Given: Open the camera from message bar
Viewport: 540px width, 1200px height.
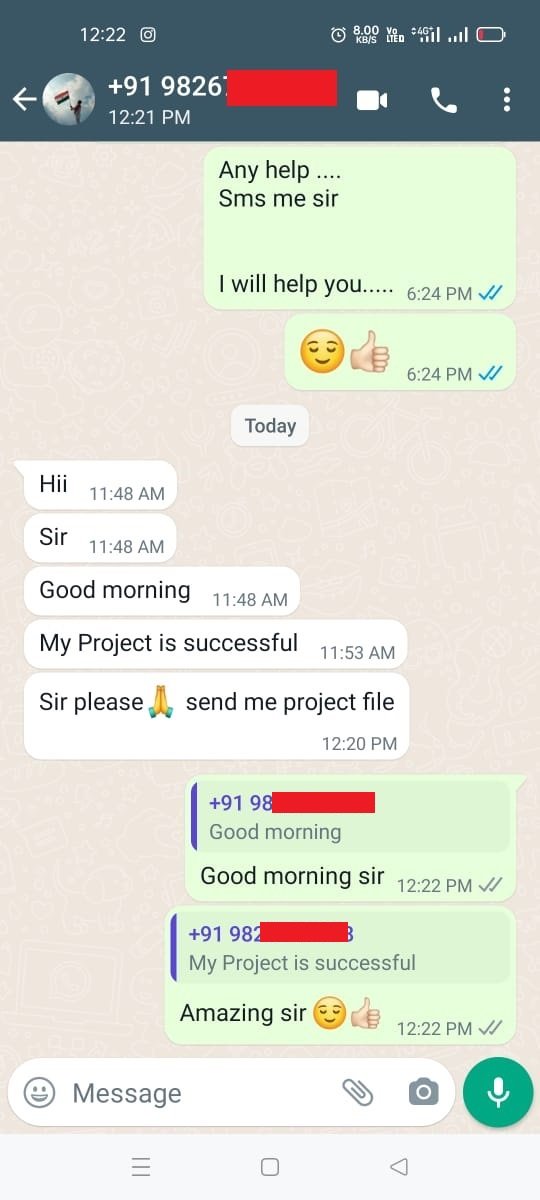Looking at the screenshot, I should [423, 1092].
